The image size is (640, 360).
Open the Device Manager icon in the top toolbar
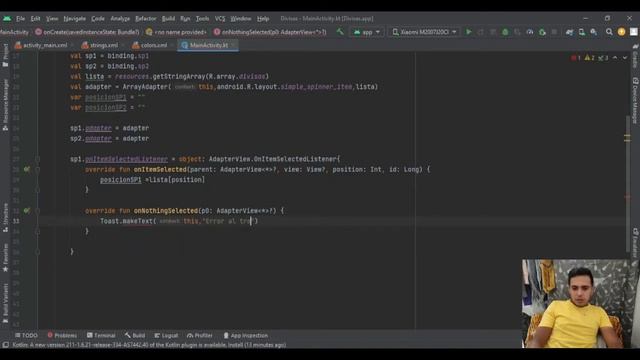pyautogui.click(x=582, y=32)
